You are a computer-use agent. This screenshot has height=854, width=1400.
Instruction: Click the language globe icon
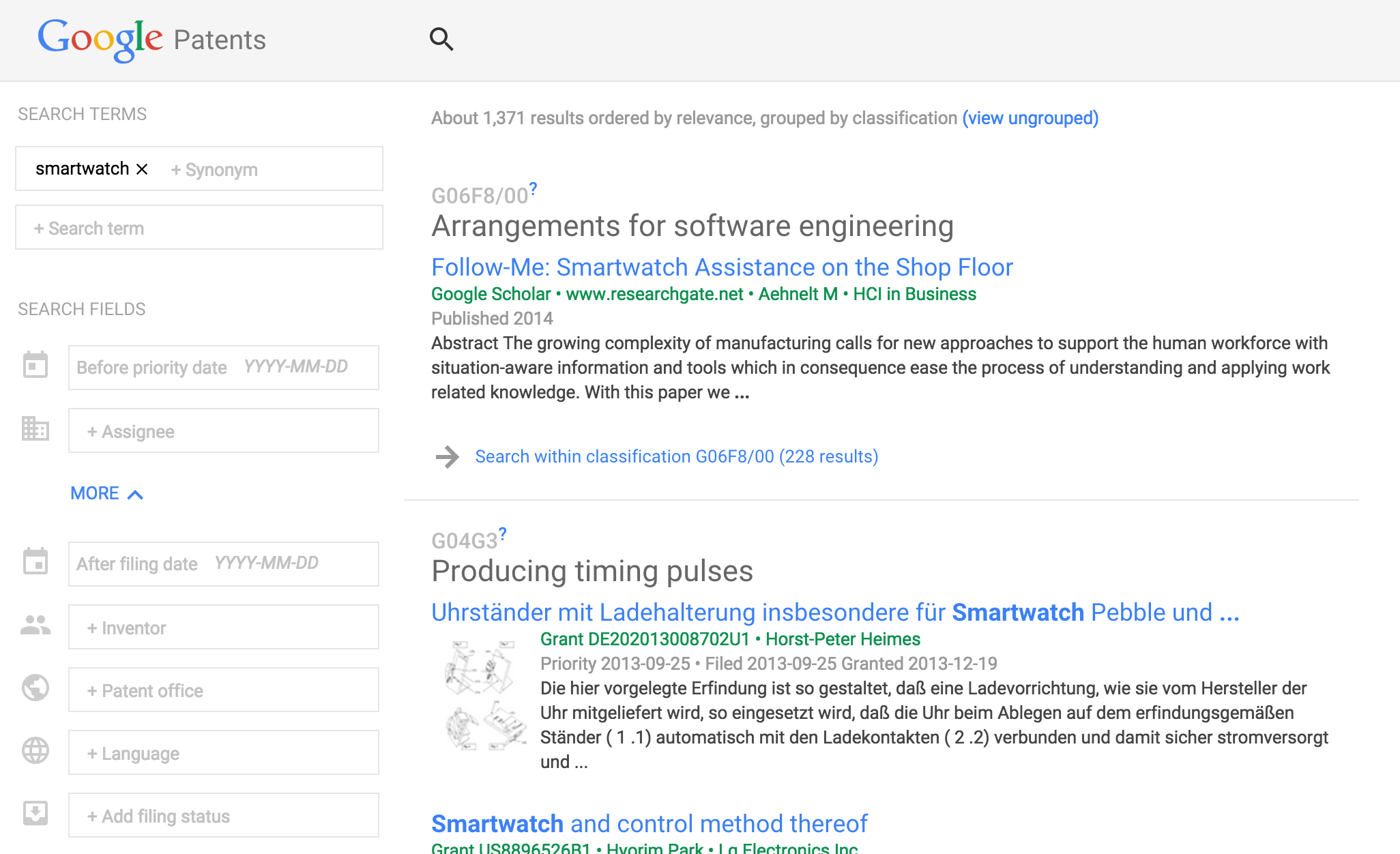pos(35,751)
